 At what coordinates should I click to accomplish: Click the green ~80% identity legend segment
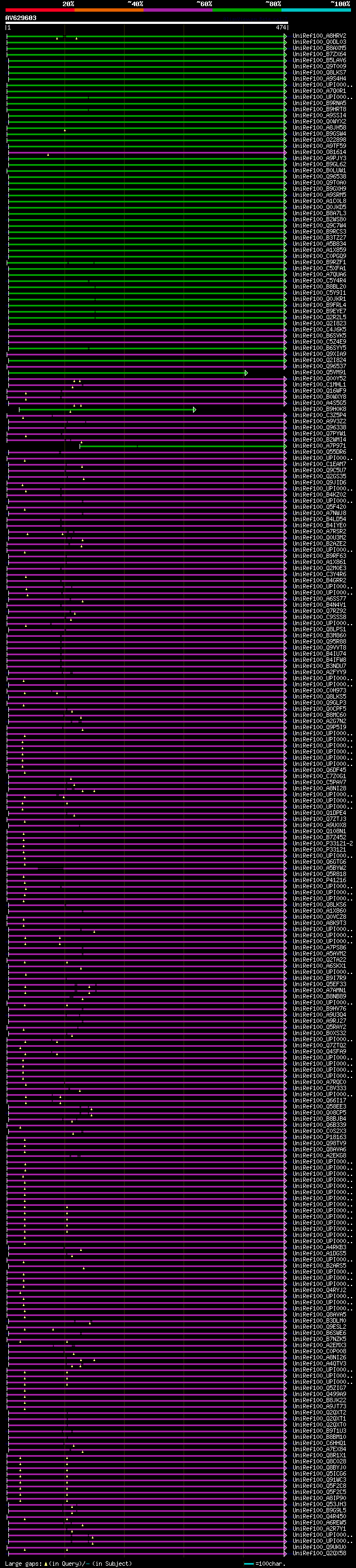tap(247, 10)
